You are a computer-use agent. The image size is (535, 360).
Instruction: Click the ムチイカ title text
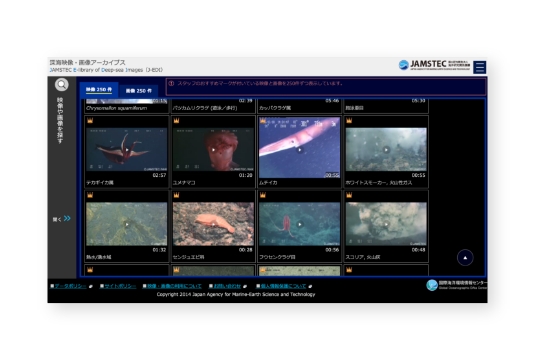point(268,183)
